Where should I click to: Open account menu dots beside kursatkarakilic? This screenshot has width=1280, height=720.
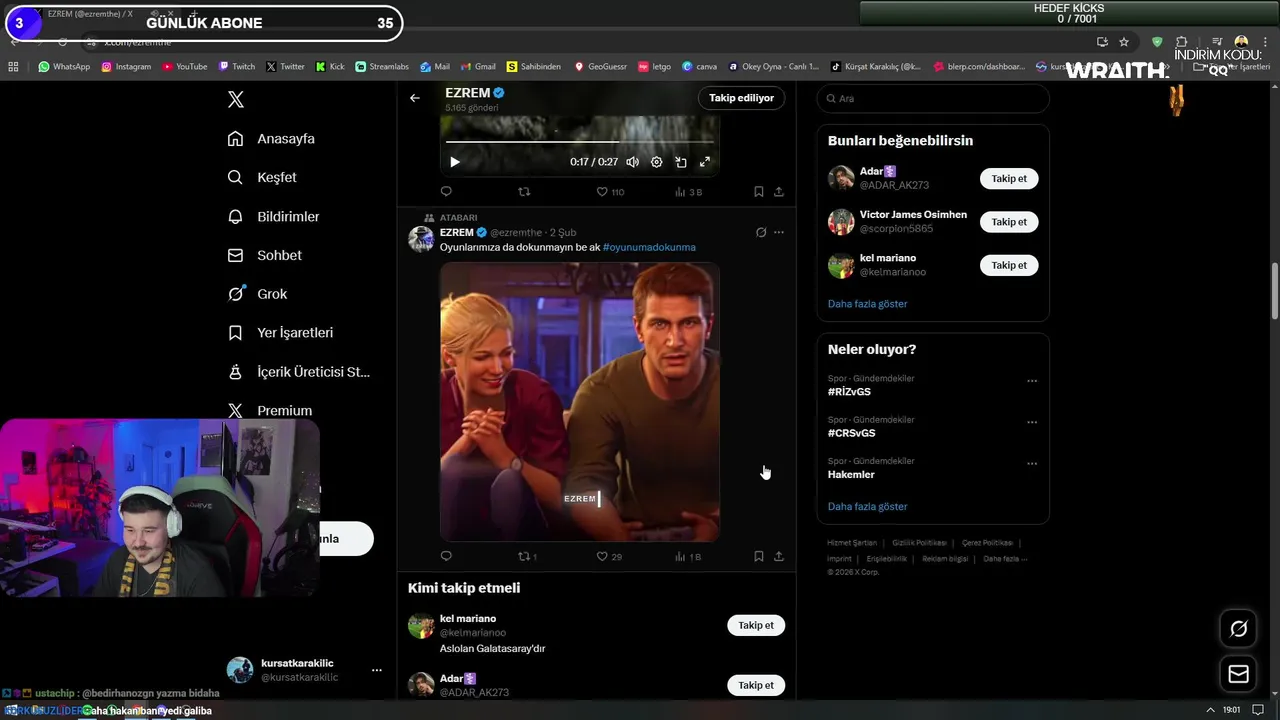coord(376,670)
